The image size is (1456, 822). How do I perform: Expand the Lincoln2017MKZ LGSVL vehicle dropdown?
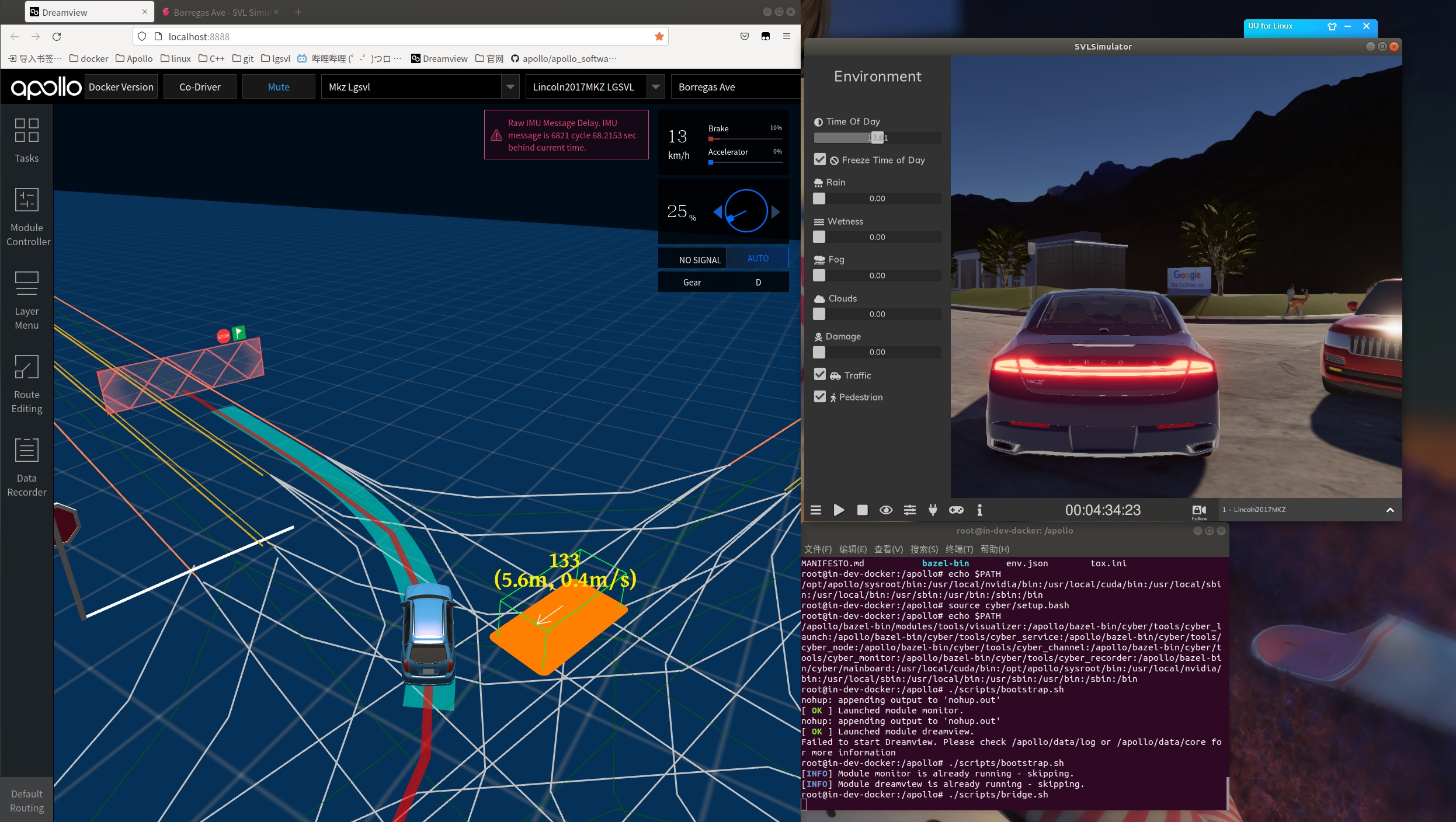(x=655, y=87)
